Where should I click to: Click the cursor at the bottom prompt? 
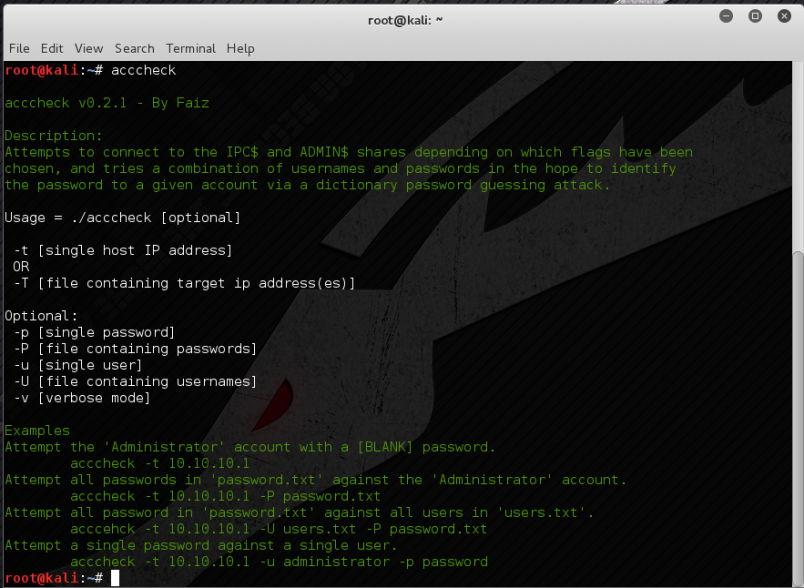coord(115,578)
